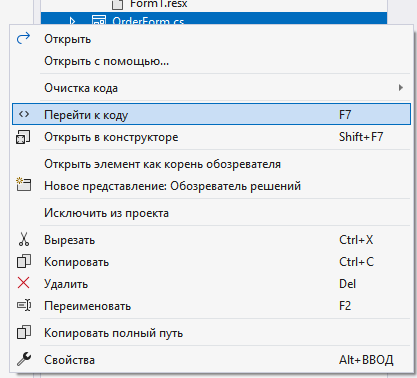This screenshot has height=378, width=417.
Task: Click the blue arrow icon beside Открыть
Action: [23, 39]
